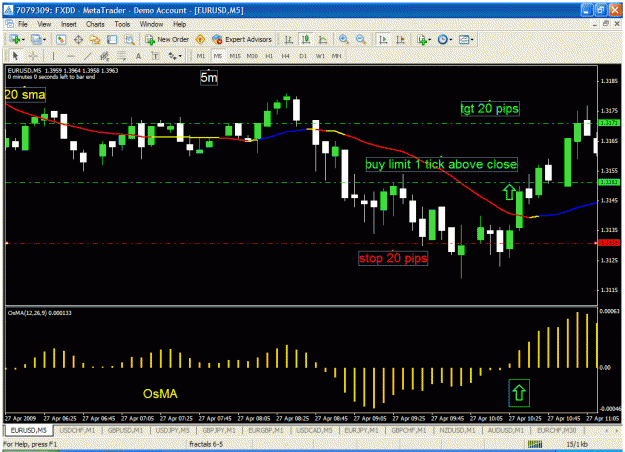Select the Equidistant Channel tool
This screenshot has height=452, width=625.
click(x=104, y=56)
